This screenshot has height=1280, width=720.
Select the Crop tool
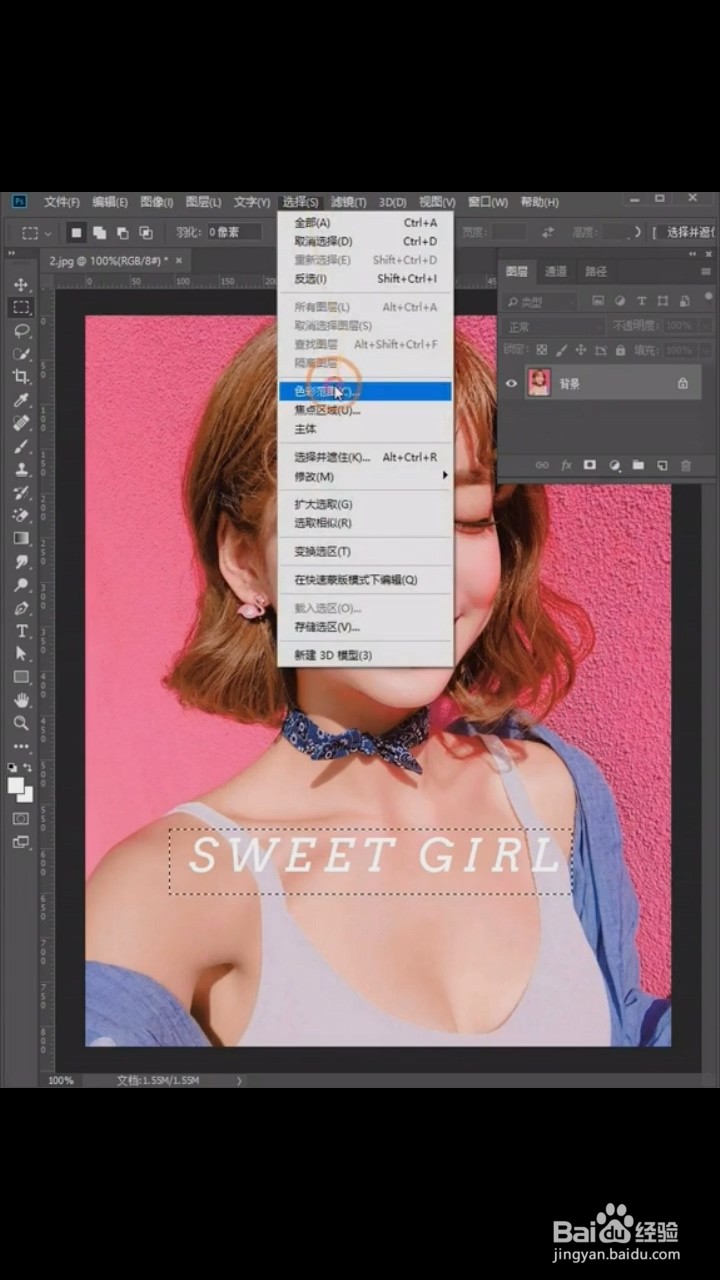21,376
